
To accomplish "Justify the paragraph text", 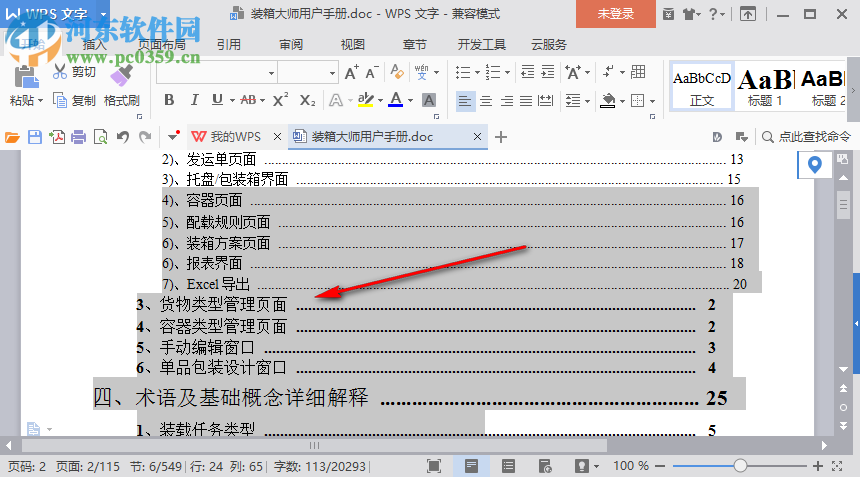I will click(x=526, y=101).
